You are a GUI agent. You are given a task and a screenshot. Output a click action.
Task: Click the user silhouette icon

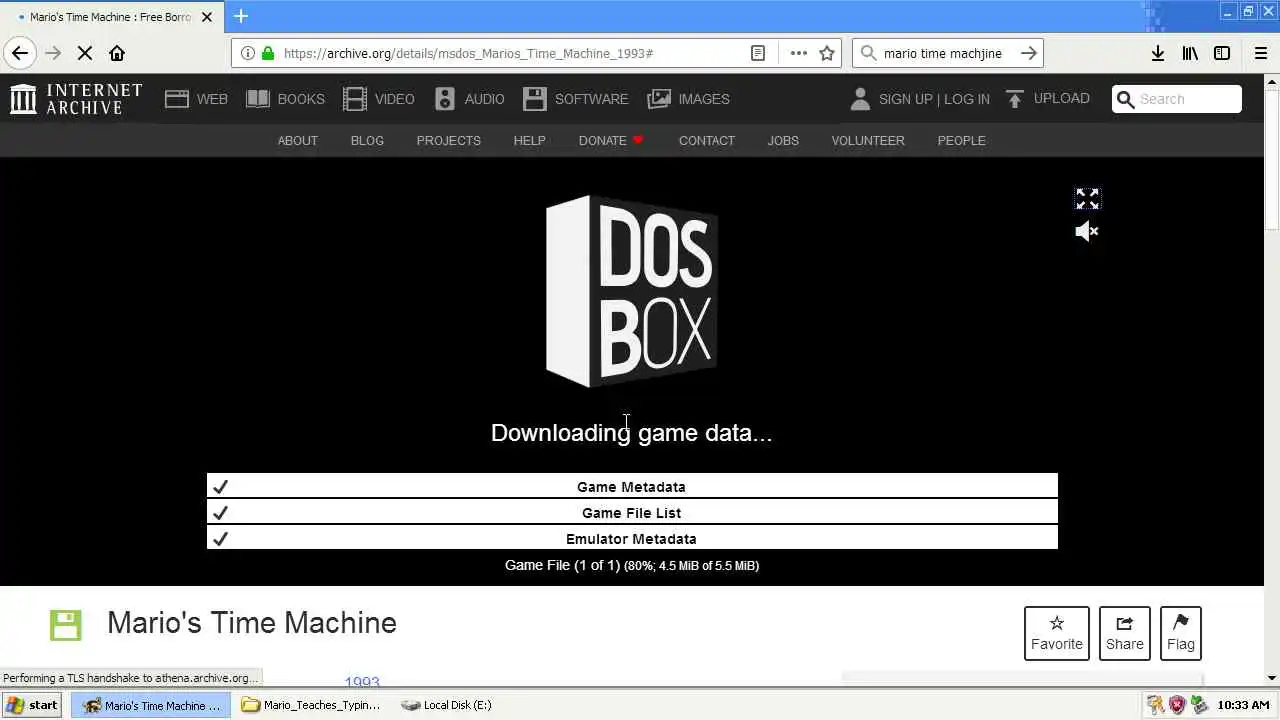860,99
